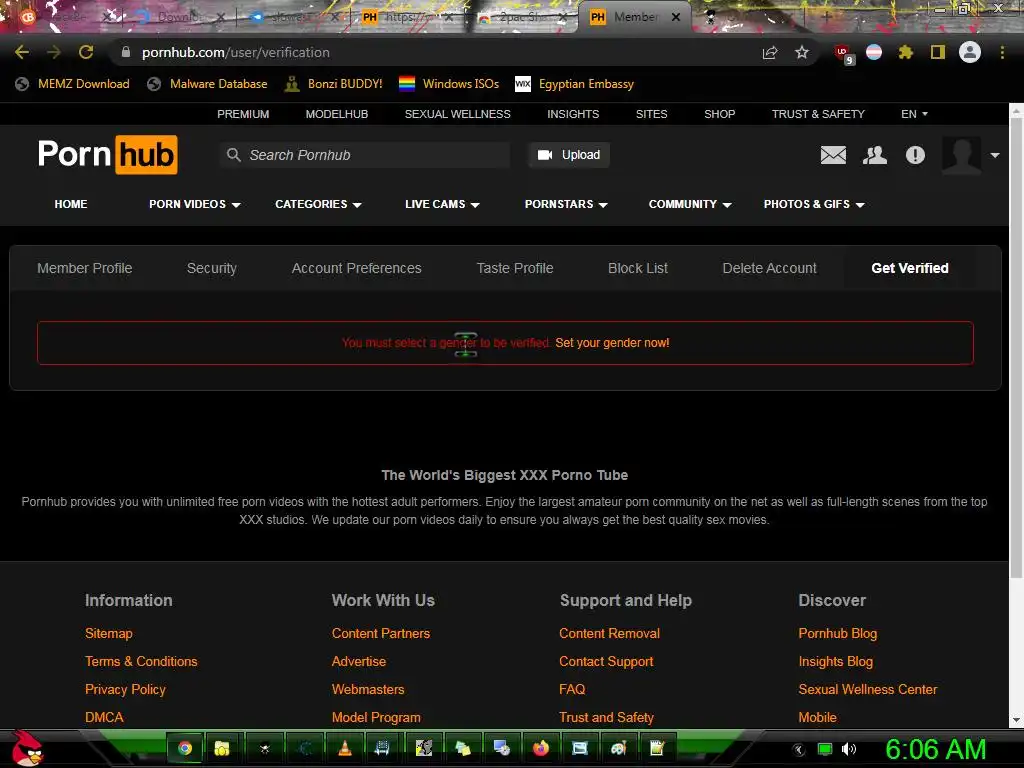Open the Insights Blog footer link
This screenshot has height=768, width=1024.
tap(835, 662)
